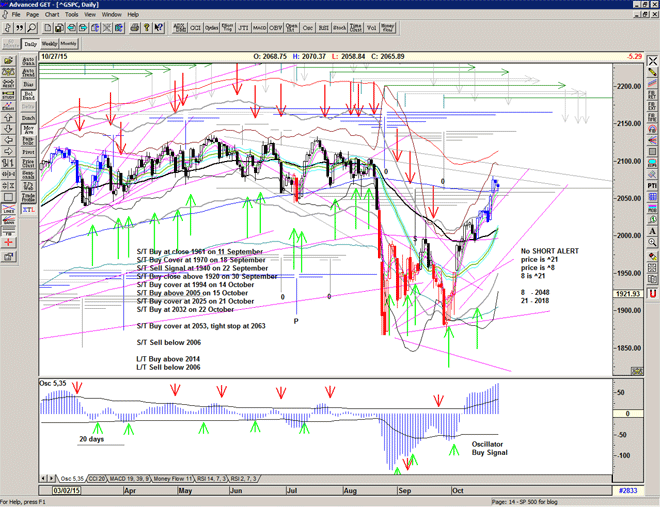Viewport: 660px width, 507px height.
Task: Switch chart to Monthly timeframe
Action: click(x=69, y=44)
